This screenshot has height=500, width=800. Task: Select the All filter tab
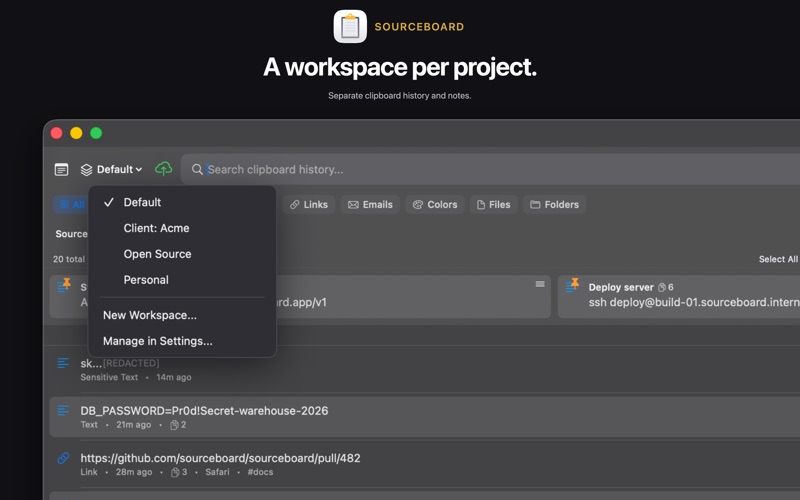click(71, 205)
